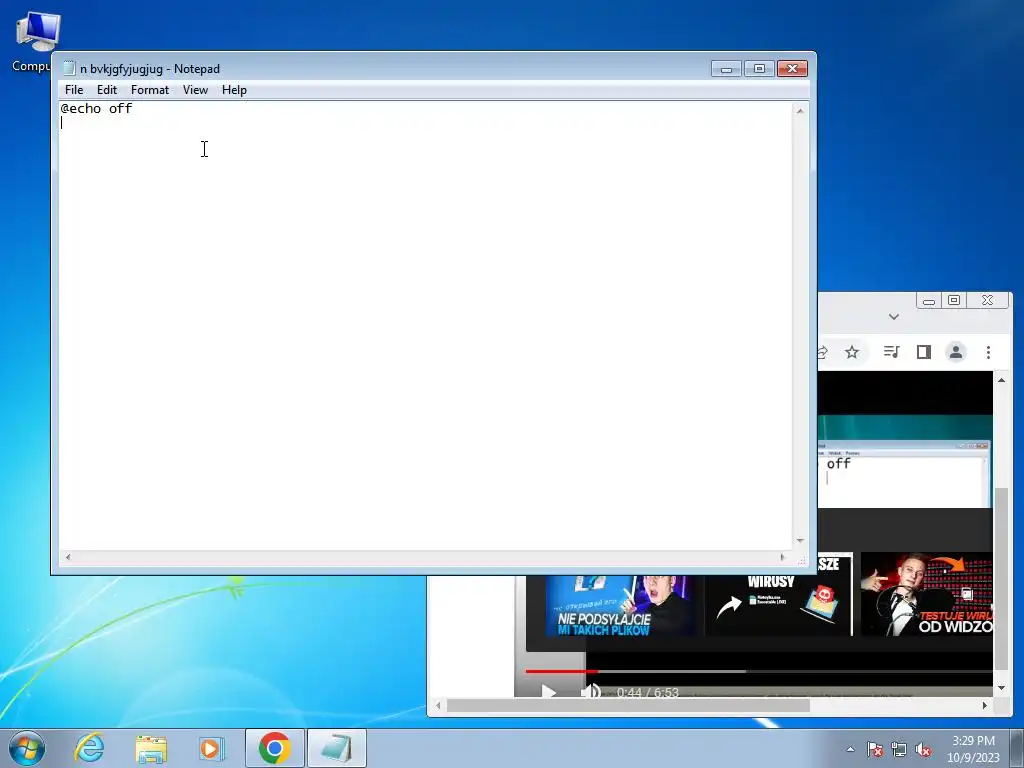Click Notepad horizontal scrollbar right arrow

pyautogui.click(x=782, y=557)
